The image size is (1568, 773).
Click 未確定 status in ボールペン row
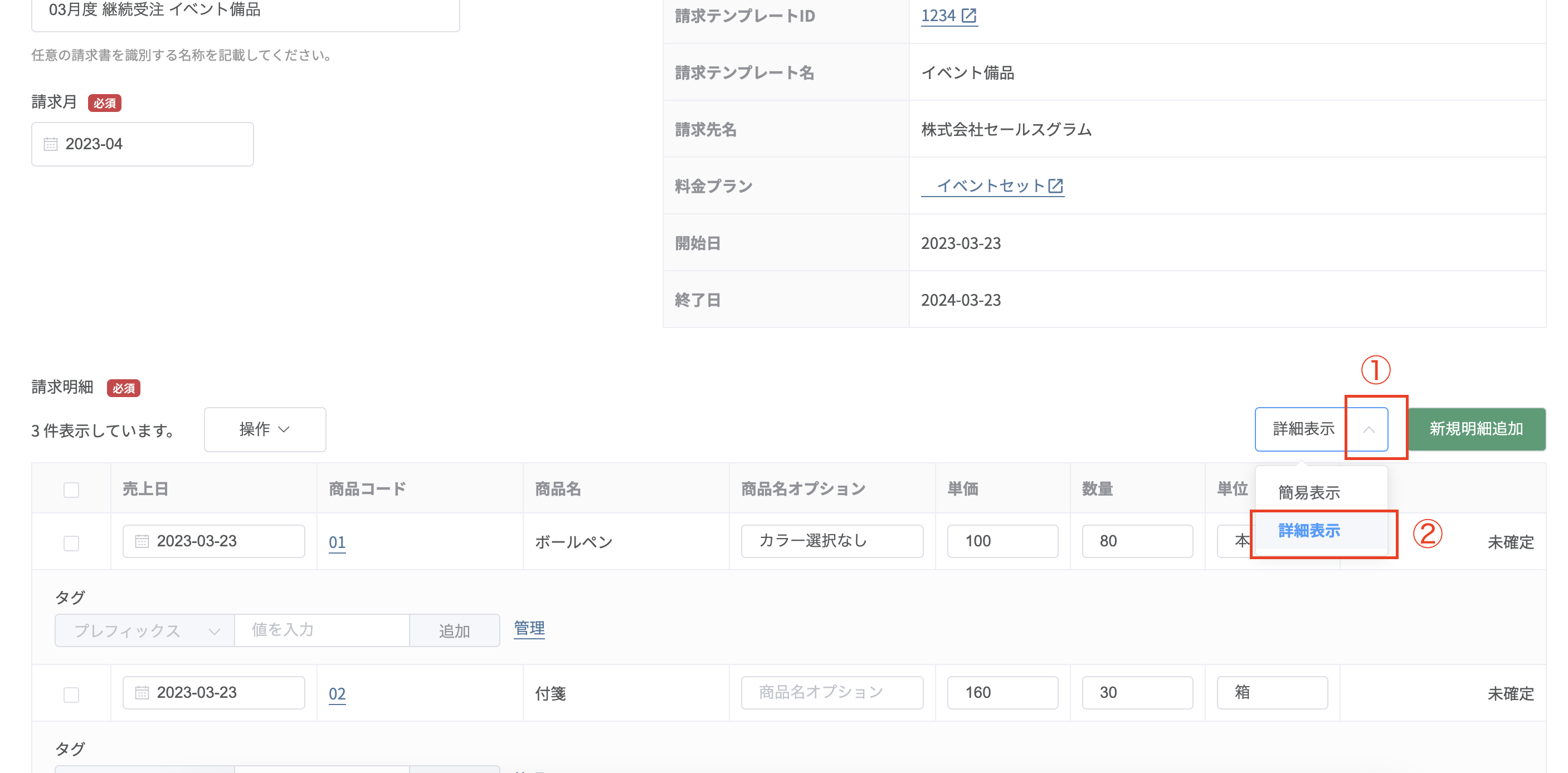tap(1510, 542)
